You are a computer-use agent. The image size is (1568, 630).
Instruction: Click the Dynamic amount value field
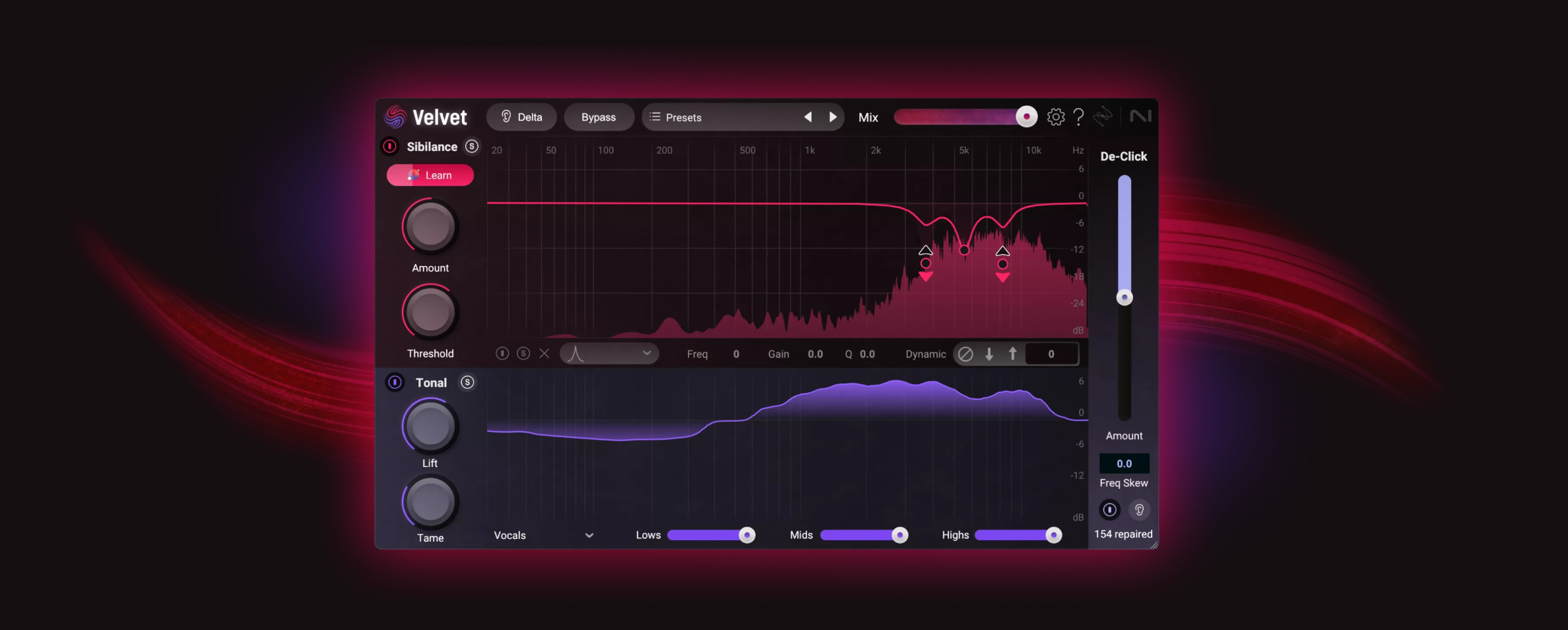pyautogui.click(x=1051, y=354)
